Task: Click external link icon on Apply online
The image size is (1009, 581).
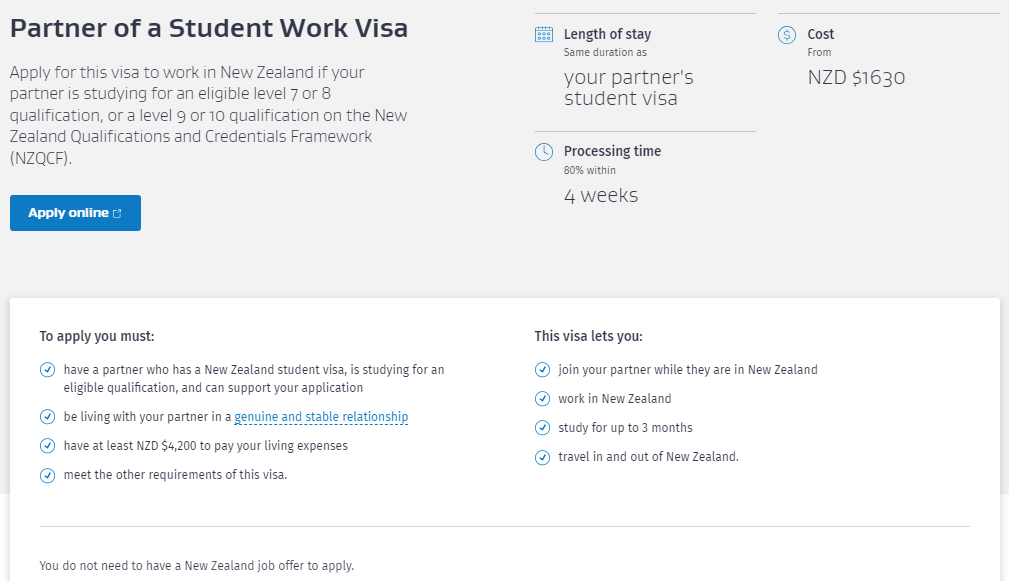Action: [117, 213]
